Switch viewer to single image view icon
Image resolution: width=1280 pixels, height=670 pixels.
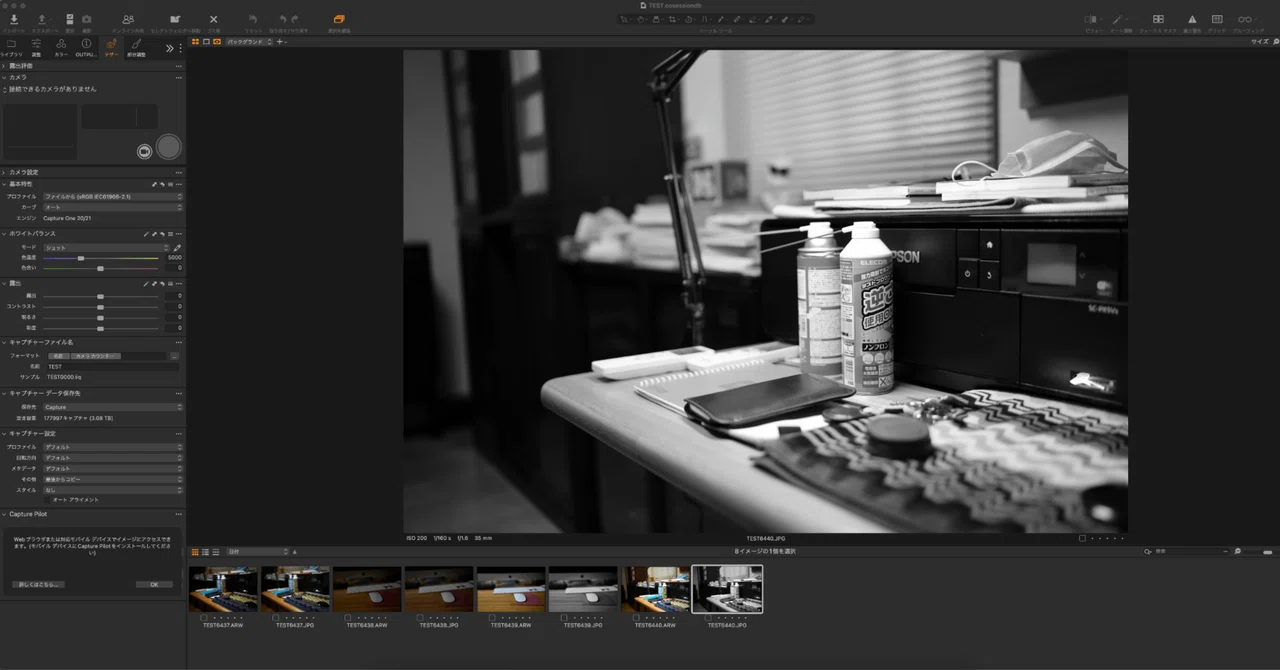point(206,42)
